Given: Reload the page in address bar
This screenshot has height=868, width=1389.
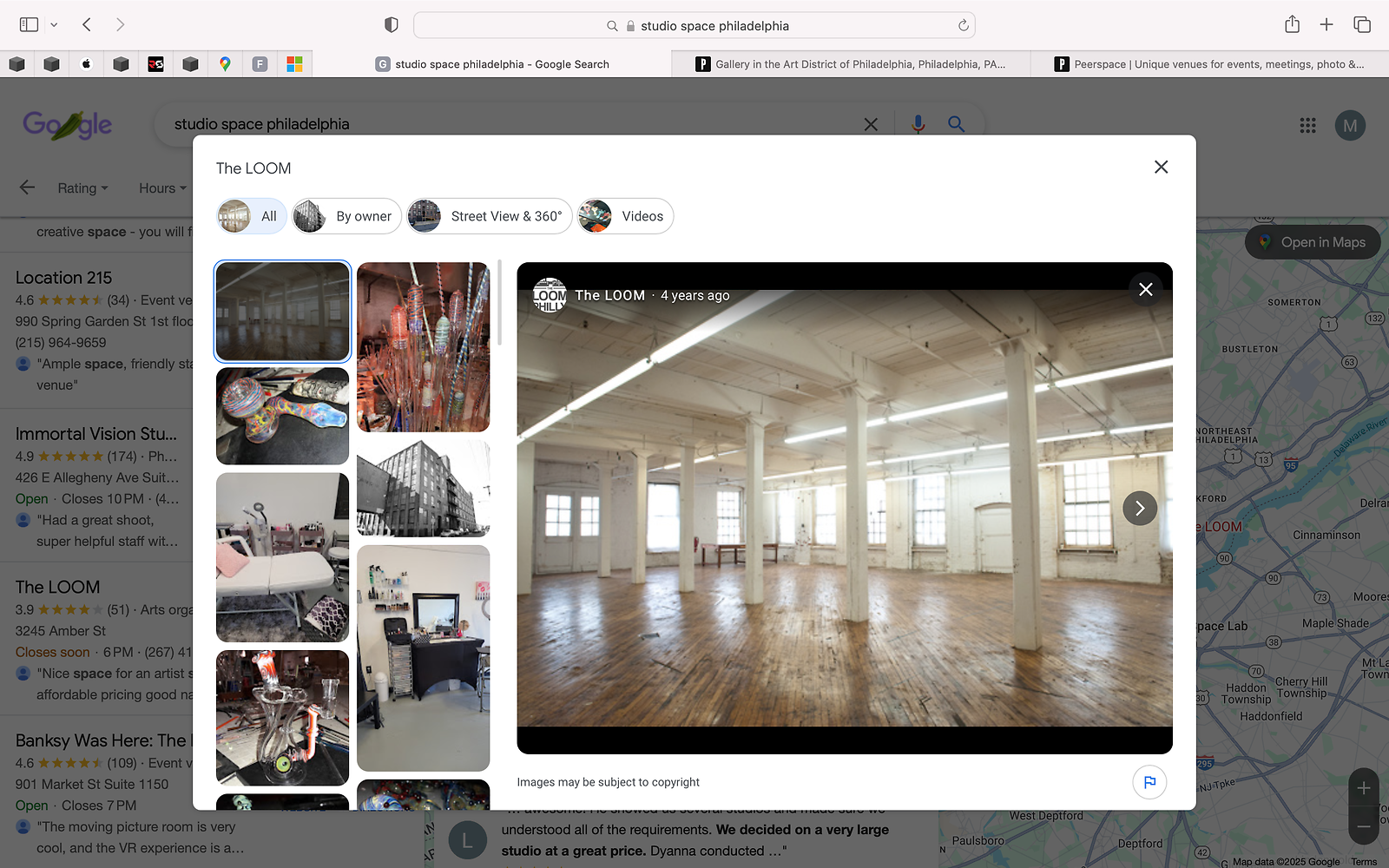Looking at the screenshot, I should [963, 26].
